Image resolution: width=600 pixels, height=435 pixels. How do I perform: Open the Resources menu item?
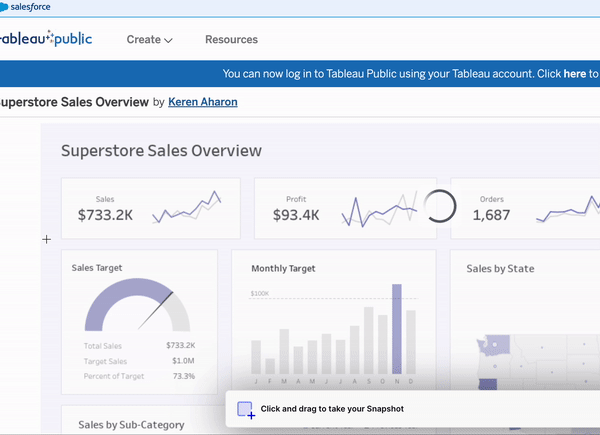point(232,39)
